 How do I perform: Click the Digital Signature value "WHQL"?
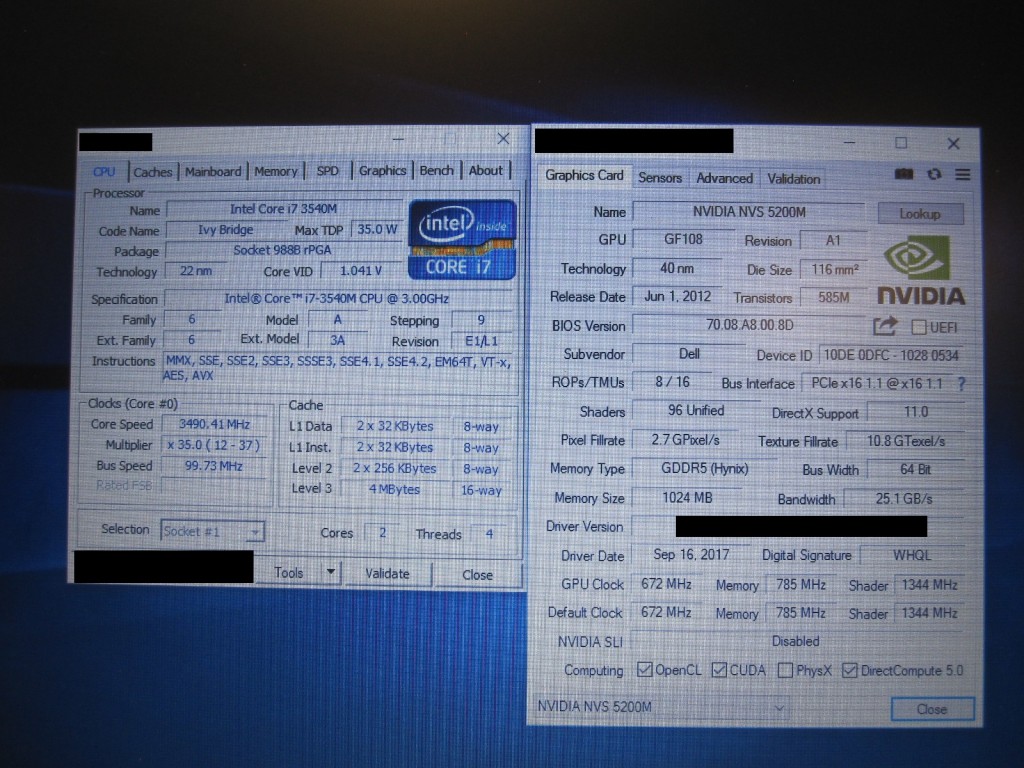tap(912, 555)
